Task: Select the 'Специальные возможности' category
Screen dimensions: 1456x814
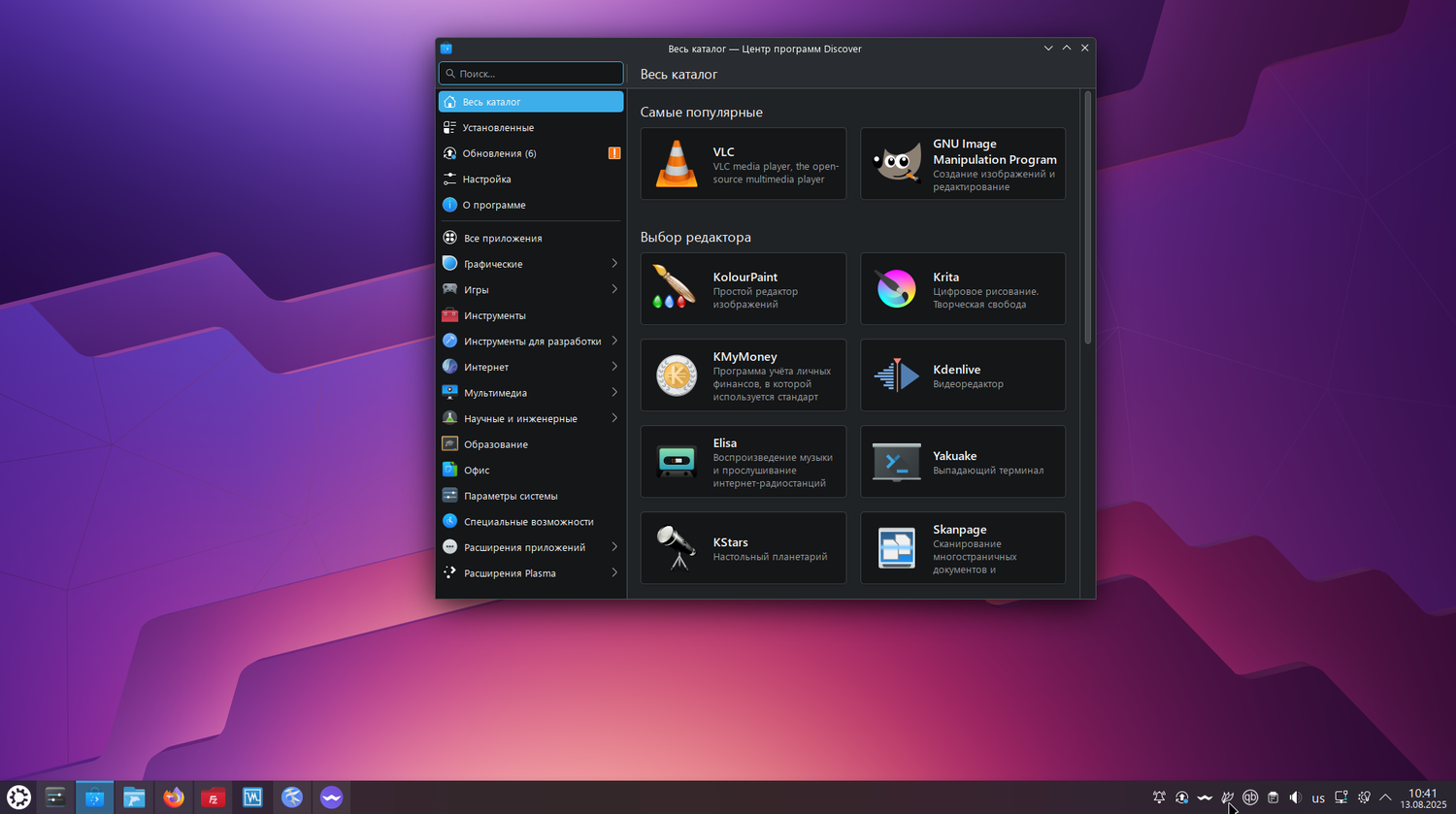Action: point(531,521)
